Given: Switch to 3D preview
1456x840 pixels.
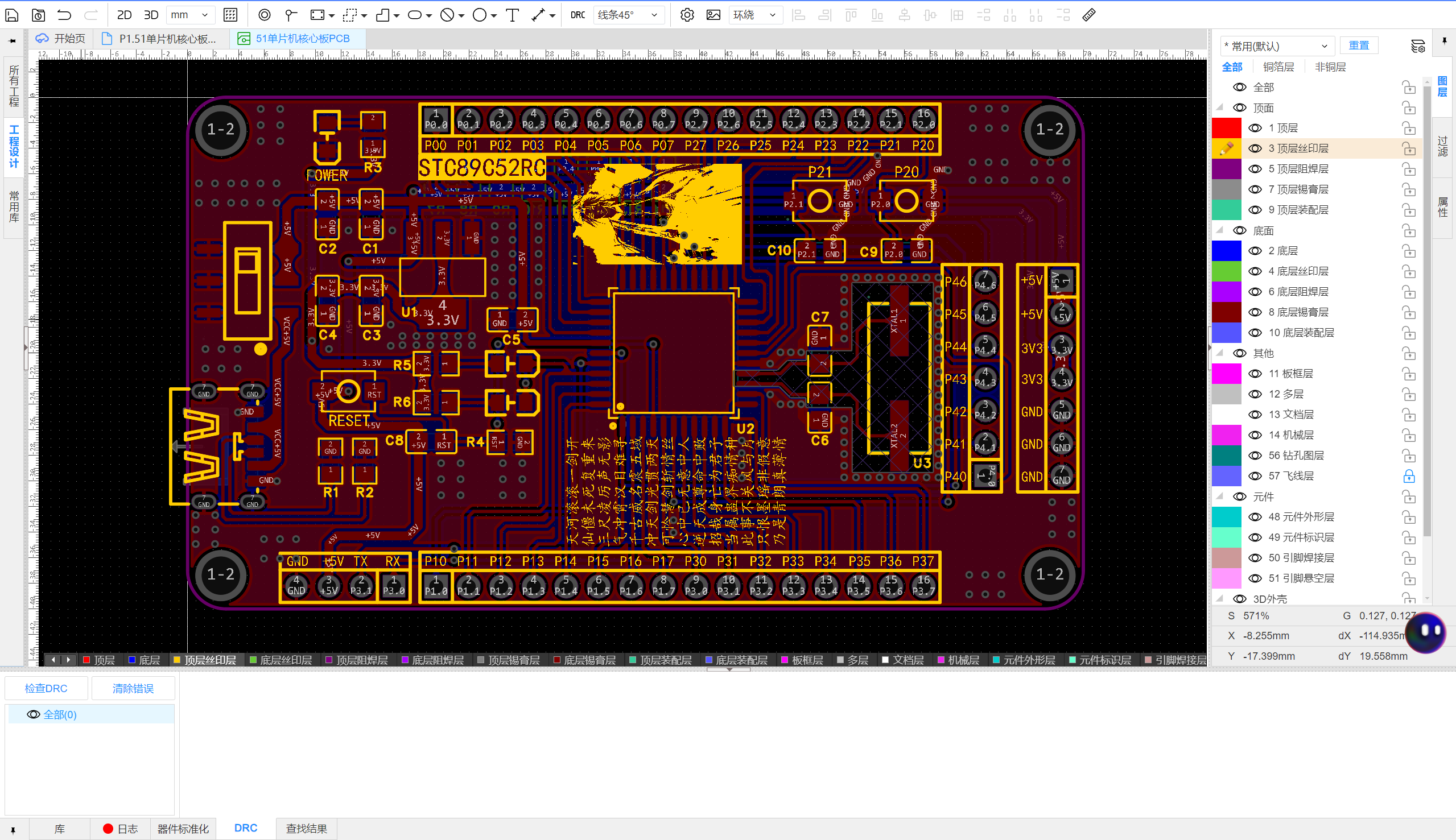Looking at the screenshot, I should point(151,15).
